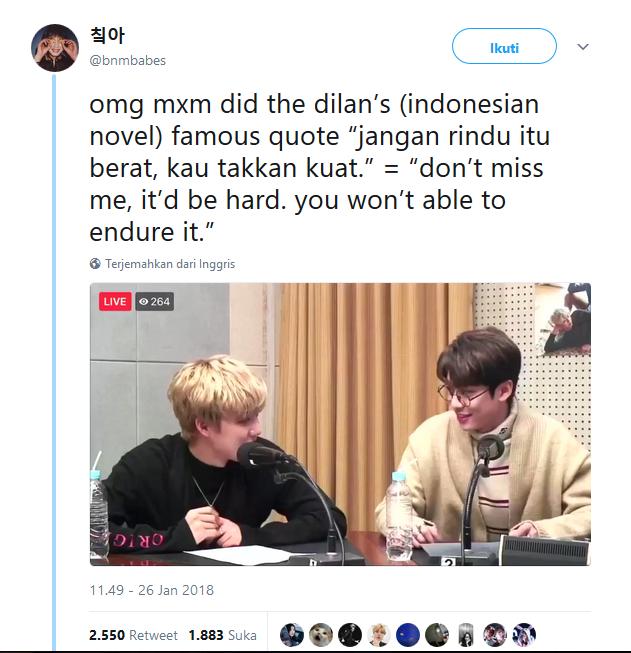Open the solid blue circle liker avatar
Screen dimensions: 631x653
pos(408,635)
